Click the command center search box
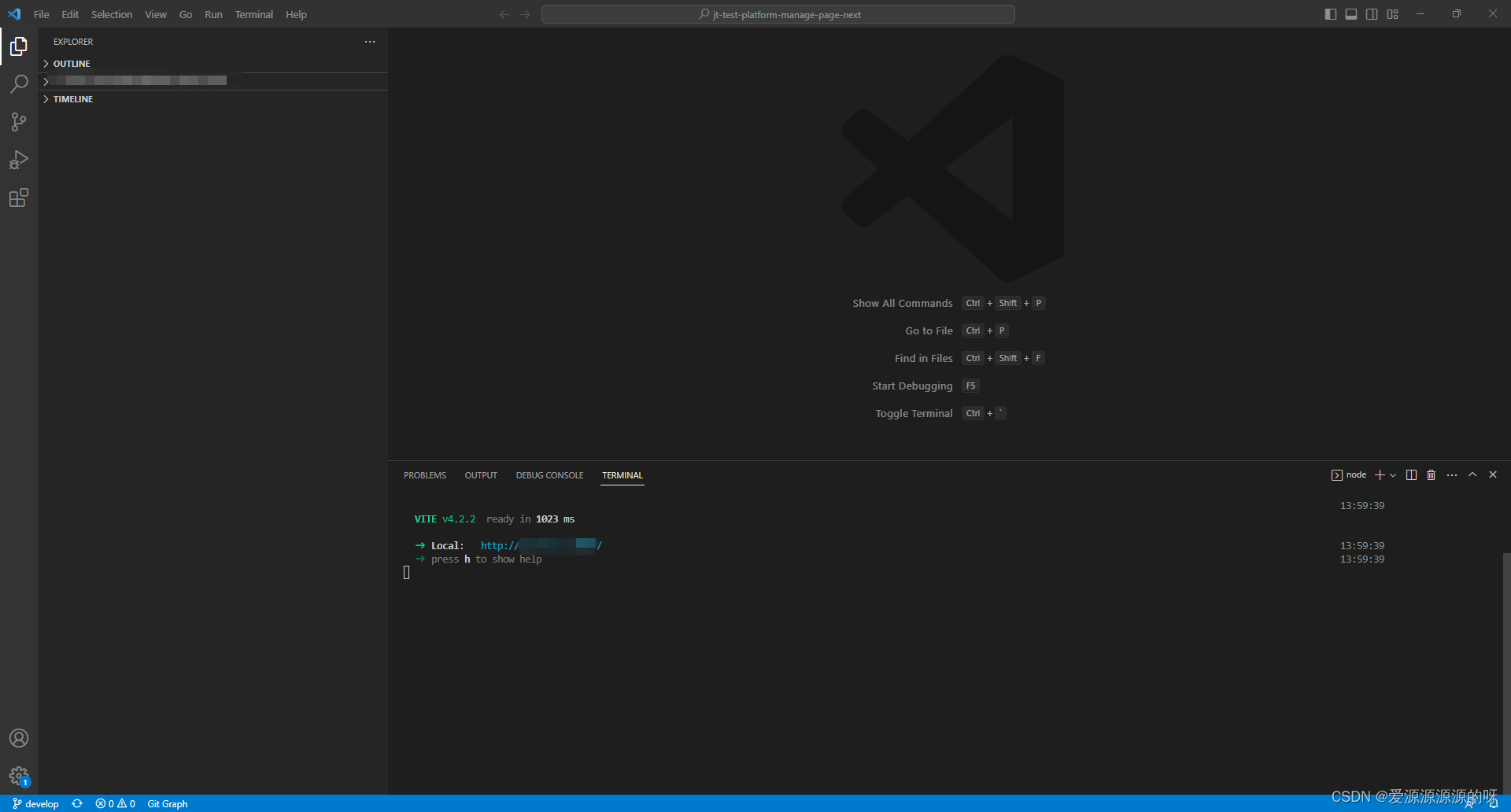Viewport: 1511px width, 812px height. [778, 14]
